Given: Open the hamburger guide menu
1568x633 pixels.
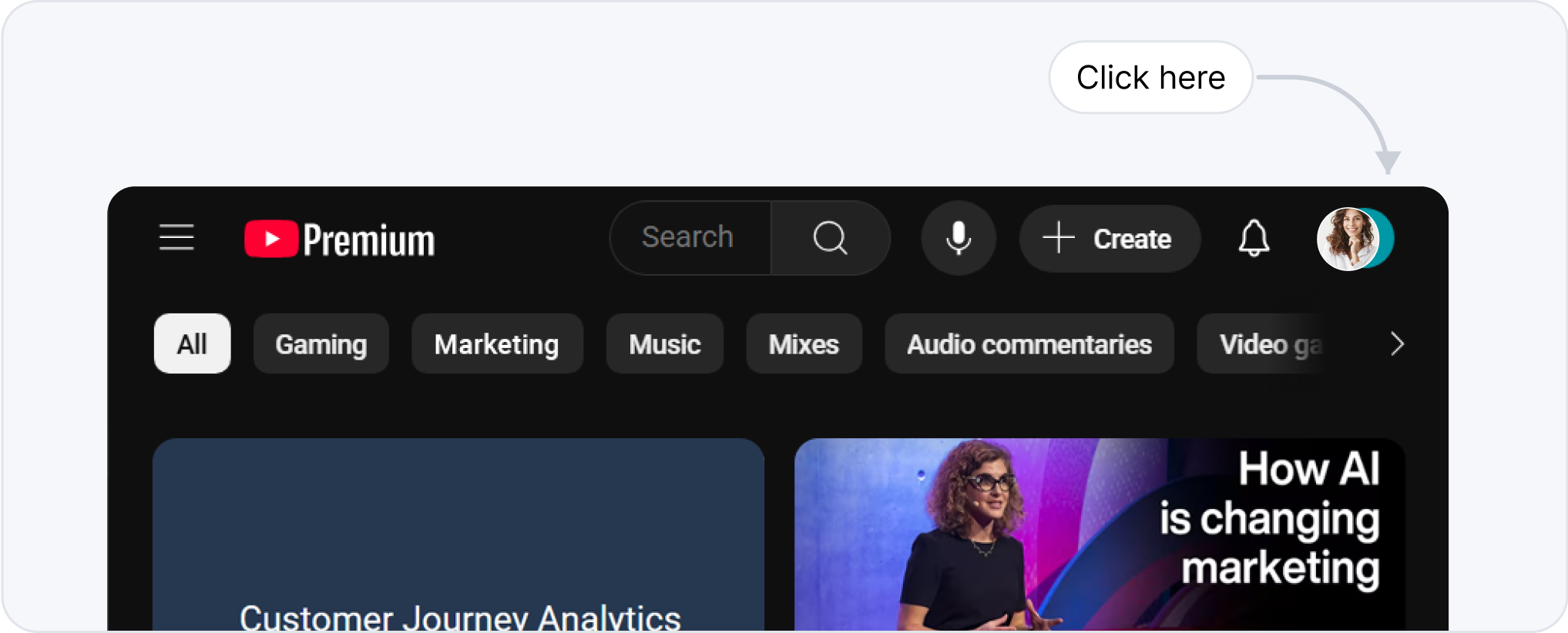Looking at the screenshot, I should pos(176,238).
